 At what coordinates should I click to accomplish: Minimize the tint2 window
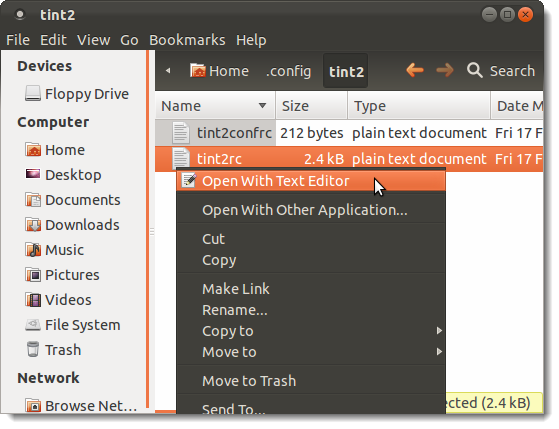coord(489,15)
